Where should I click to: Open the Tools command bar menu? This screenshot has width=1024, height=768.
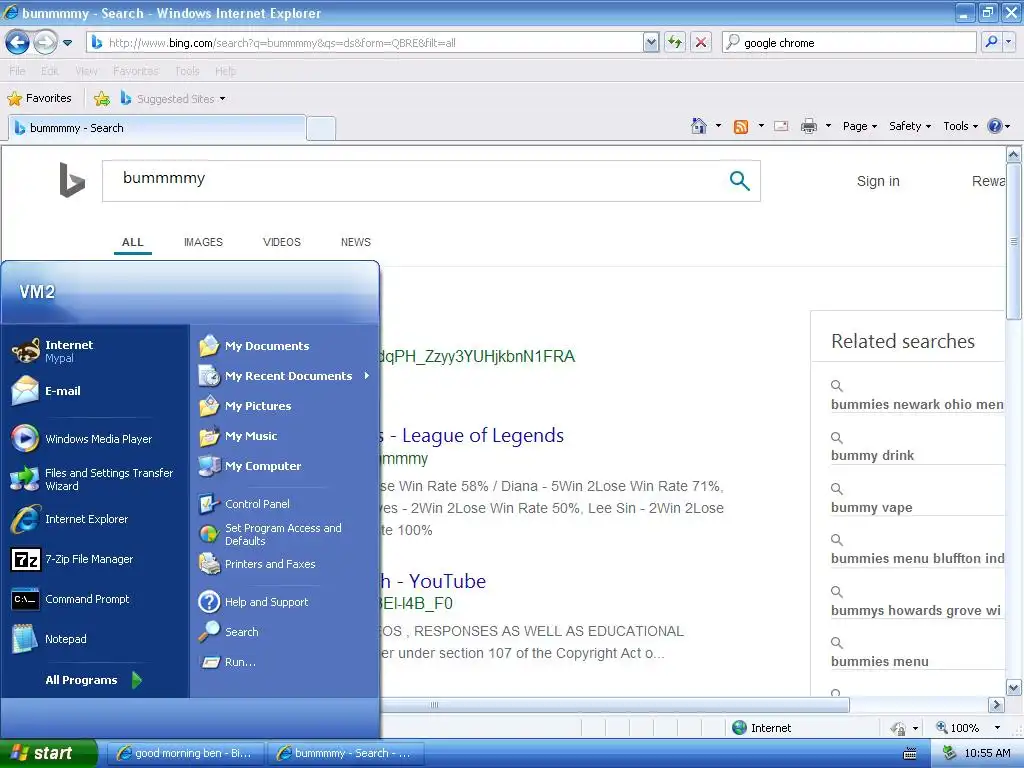click(x=960, y=126)
